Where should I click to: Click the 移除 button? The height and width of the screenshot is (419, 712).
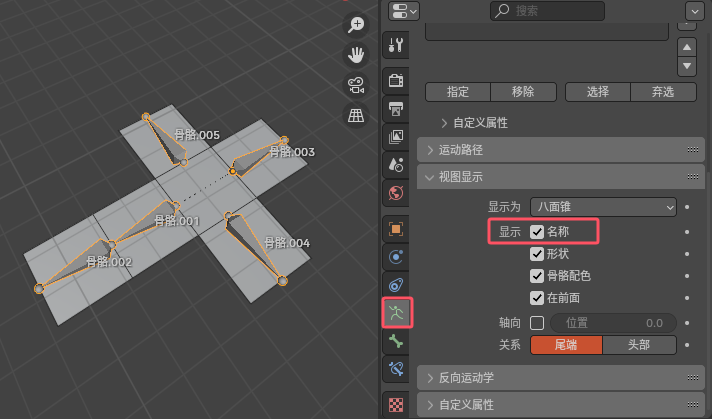coord(524,92)
